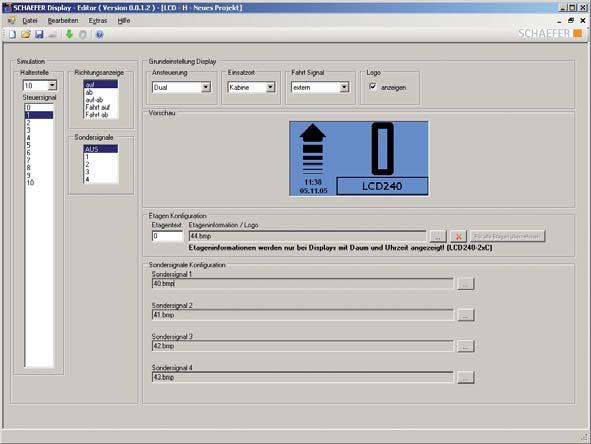Viewport: 591px width, 444px height.
Task: Select 'Fahrt auf' in the Richtungsanzeige list
Action: 101,107
